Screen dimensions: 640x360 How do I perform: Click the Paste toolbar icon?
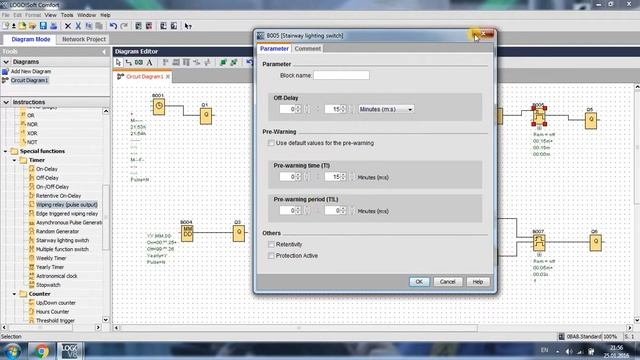tap(99, 26)
